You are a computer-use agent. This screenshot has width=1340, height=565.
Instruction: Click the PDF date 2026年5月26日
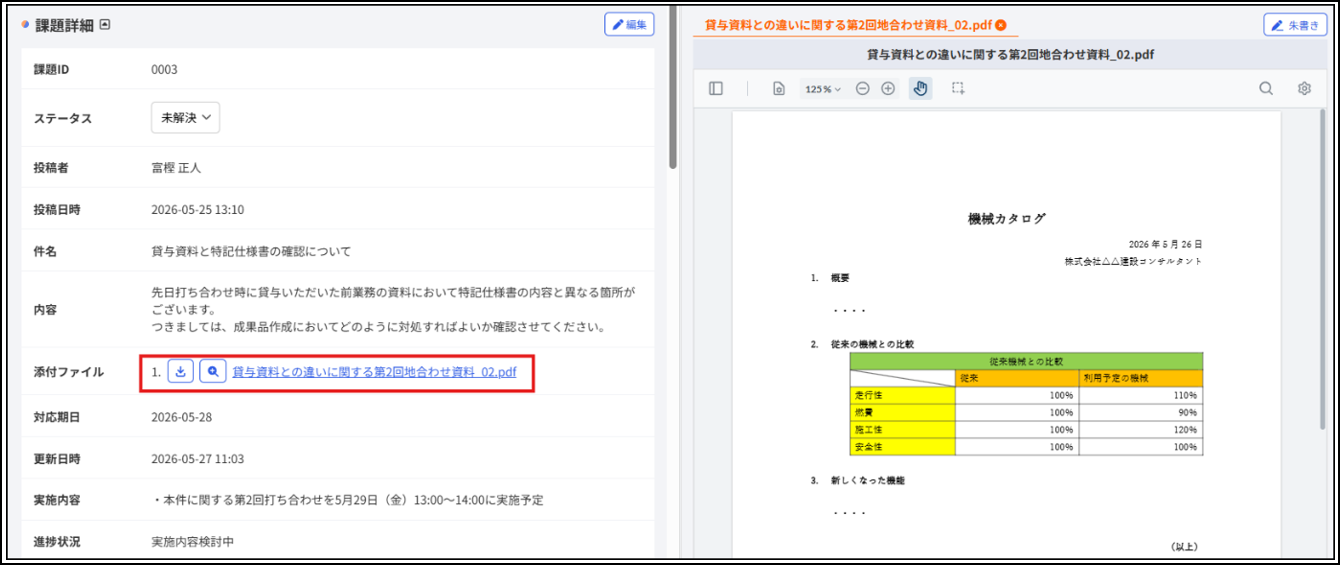click(1165, 244)
